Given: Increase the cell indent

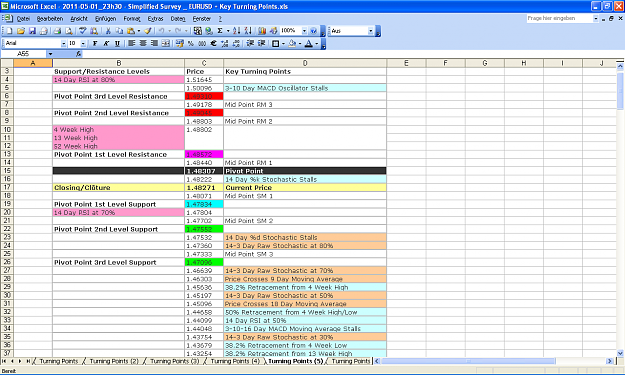Looking at the screenshot, I should coord(261,43).
